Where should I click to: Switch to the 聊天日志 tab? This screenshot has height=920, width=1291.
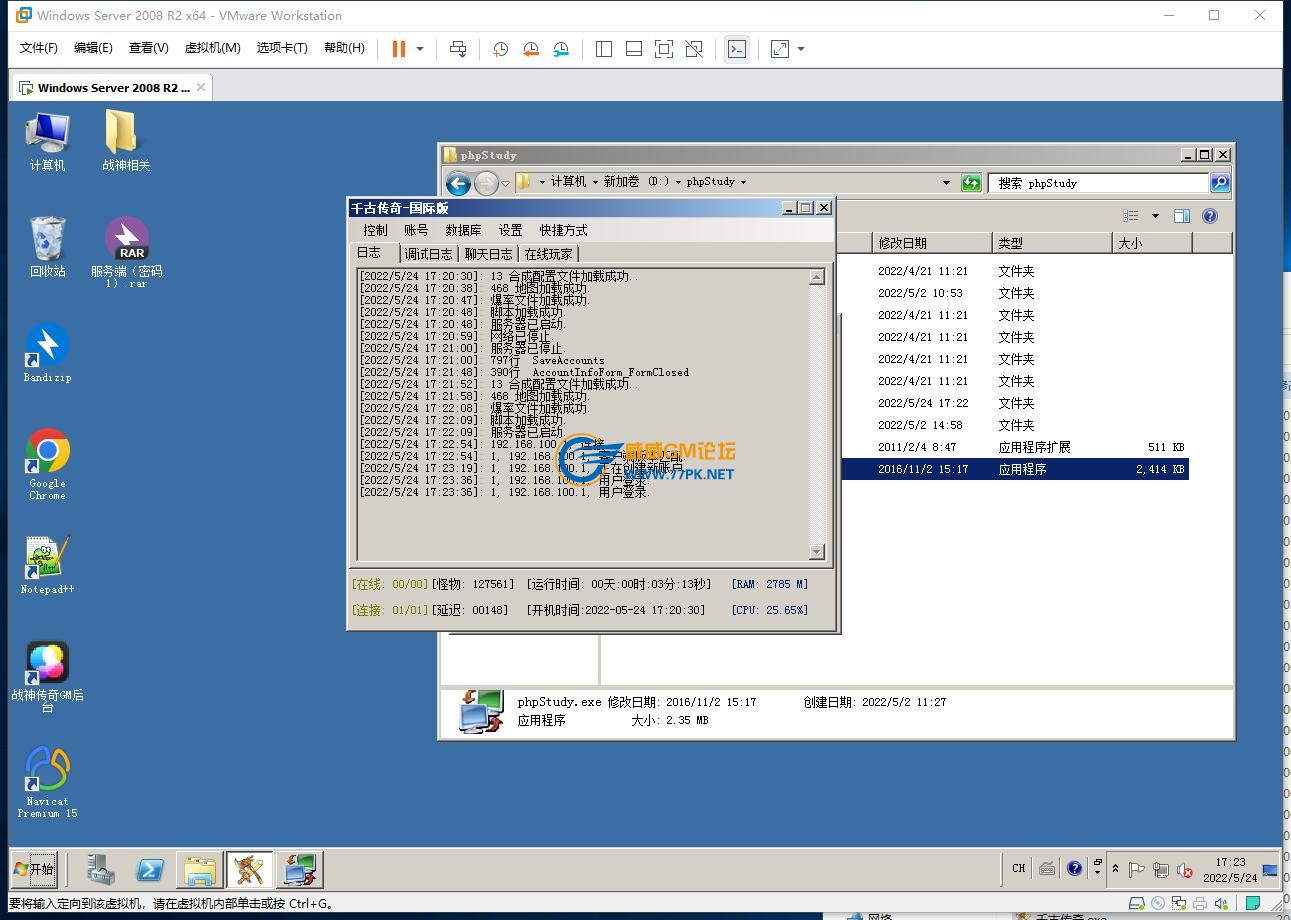point(488,254)
